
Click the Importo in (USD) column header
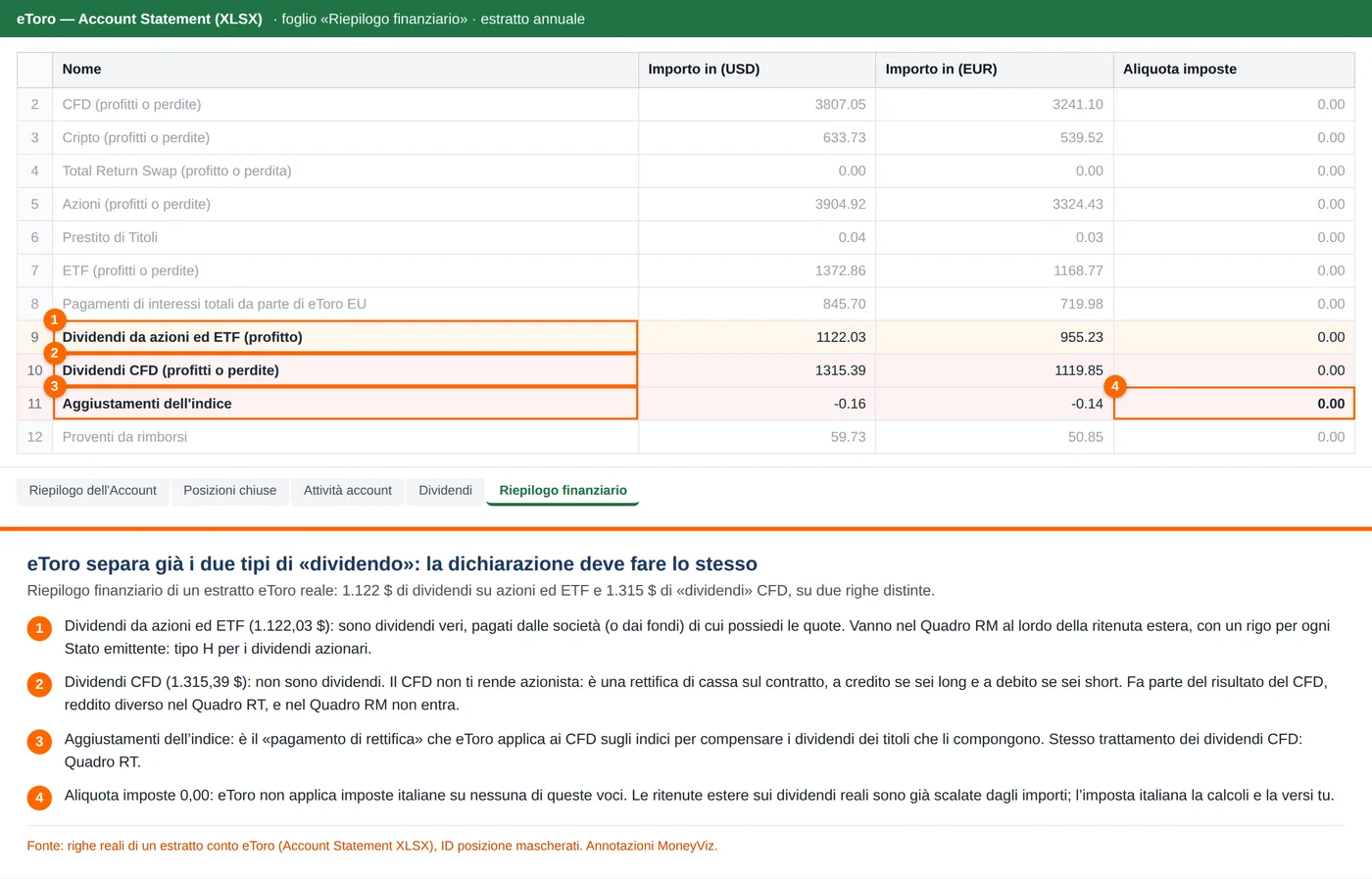[757, 70]
